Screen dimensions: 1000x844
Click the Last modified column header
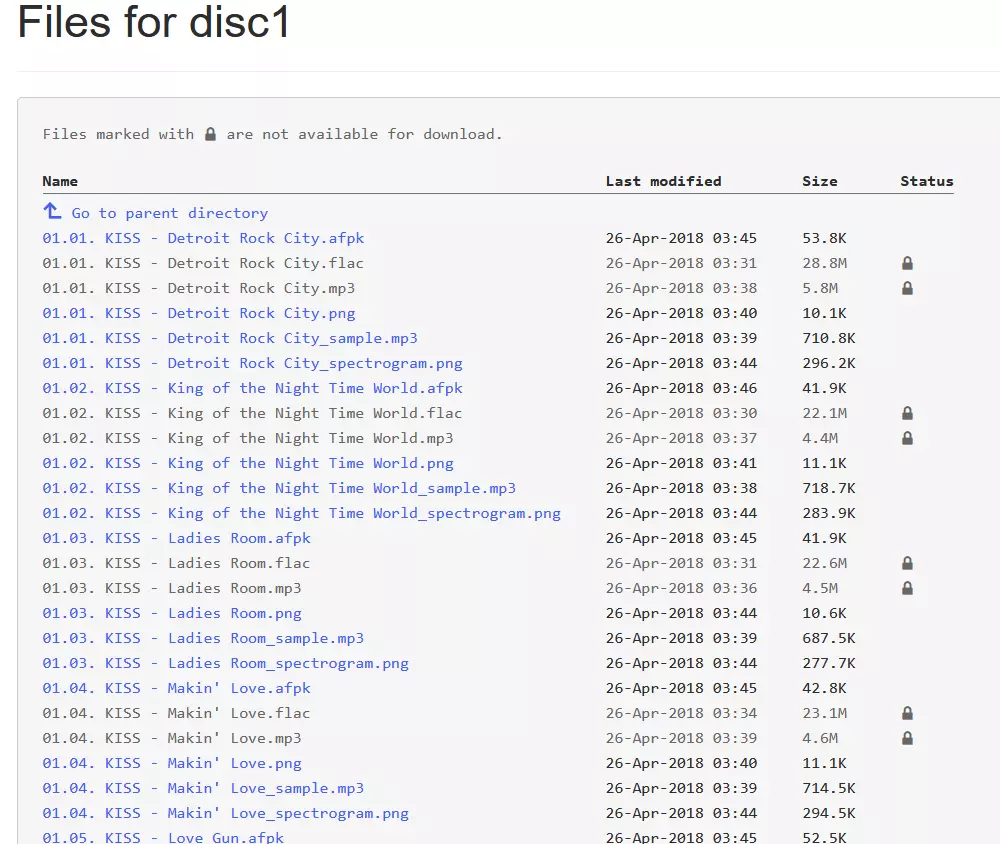point(663,181)
